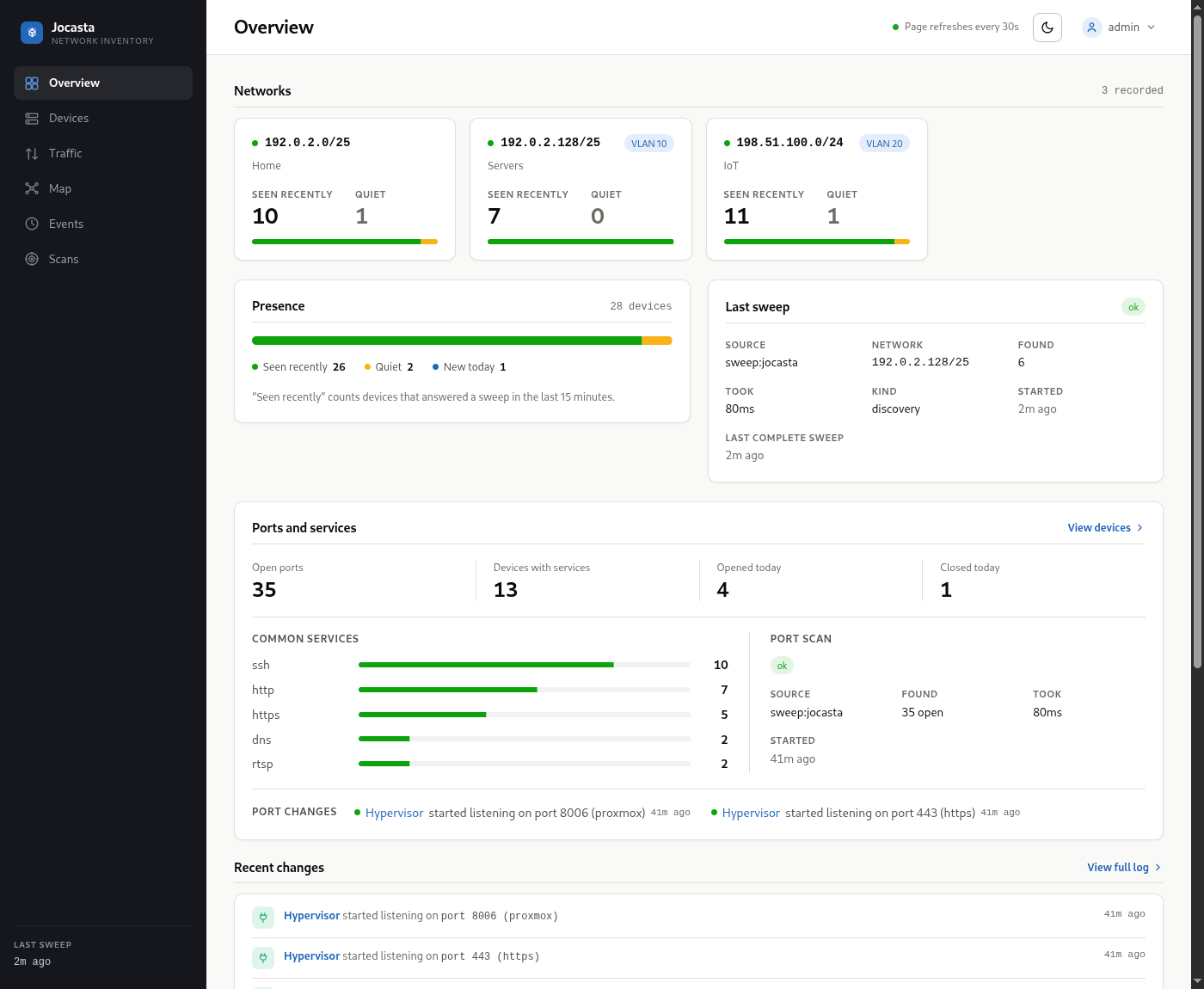Open Hypervisor in Recent changes https row

point(312,956)
